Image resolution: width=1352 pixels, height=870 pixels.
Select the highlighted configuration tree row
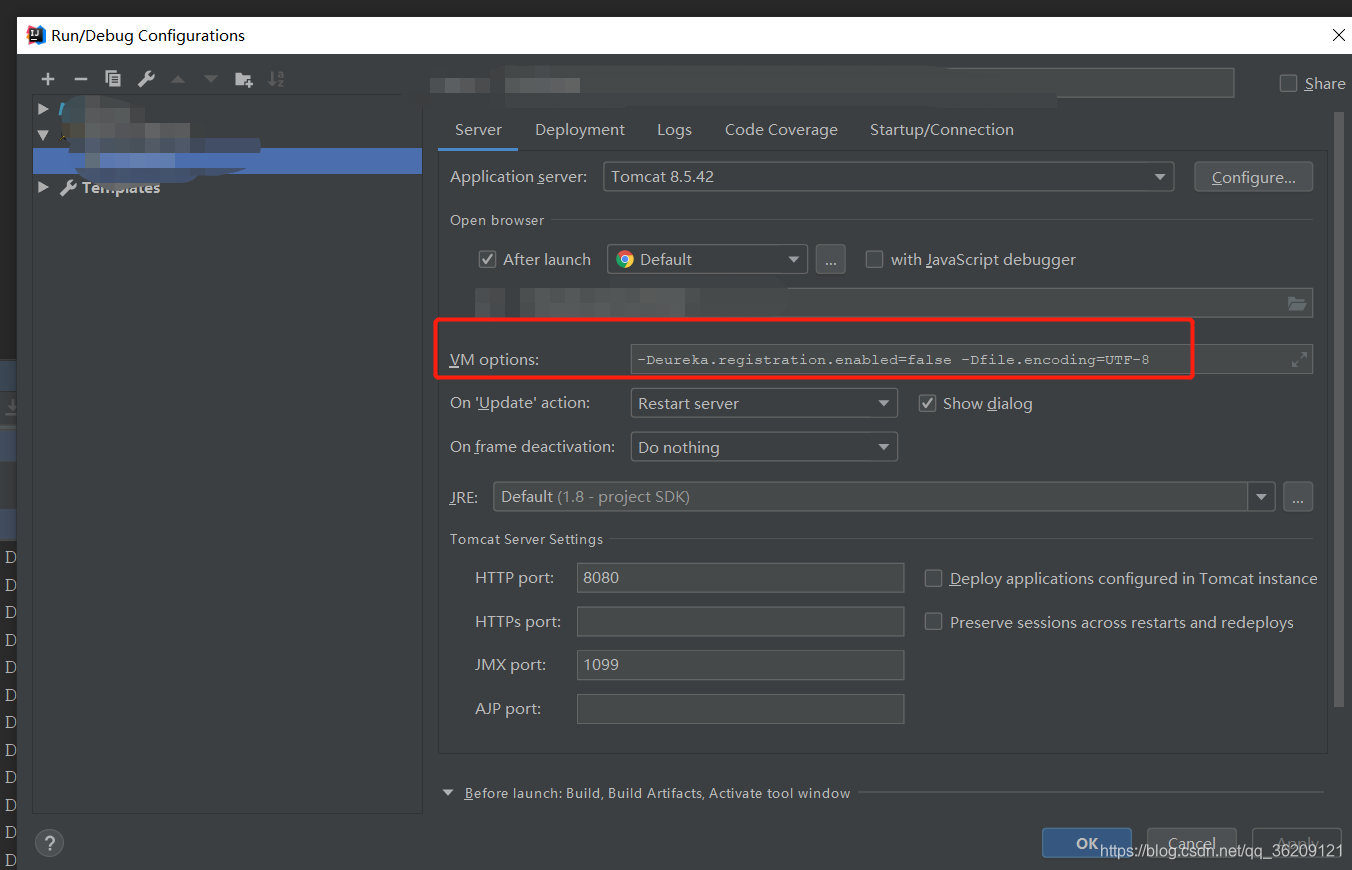(x=227, y=161)
